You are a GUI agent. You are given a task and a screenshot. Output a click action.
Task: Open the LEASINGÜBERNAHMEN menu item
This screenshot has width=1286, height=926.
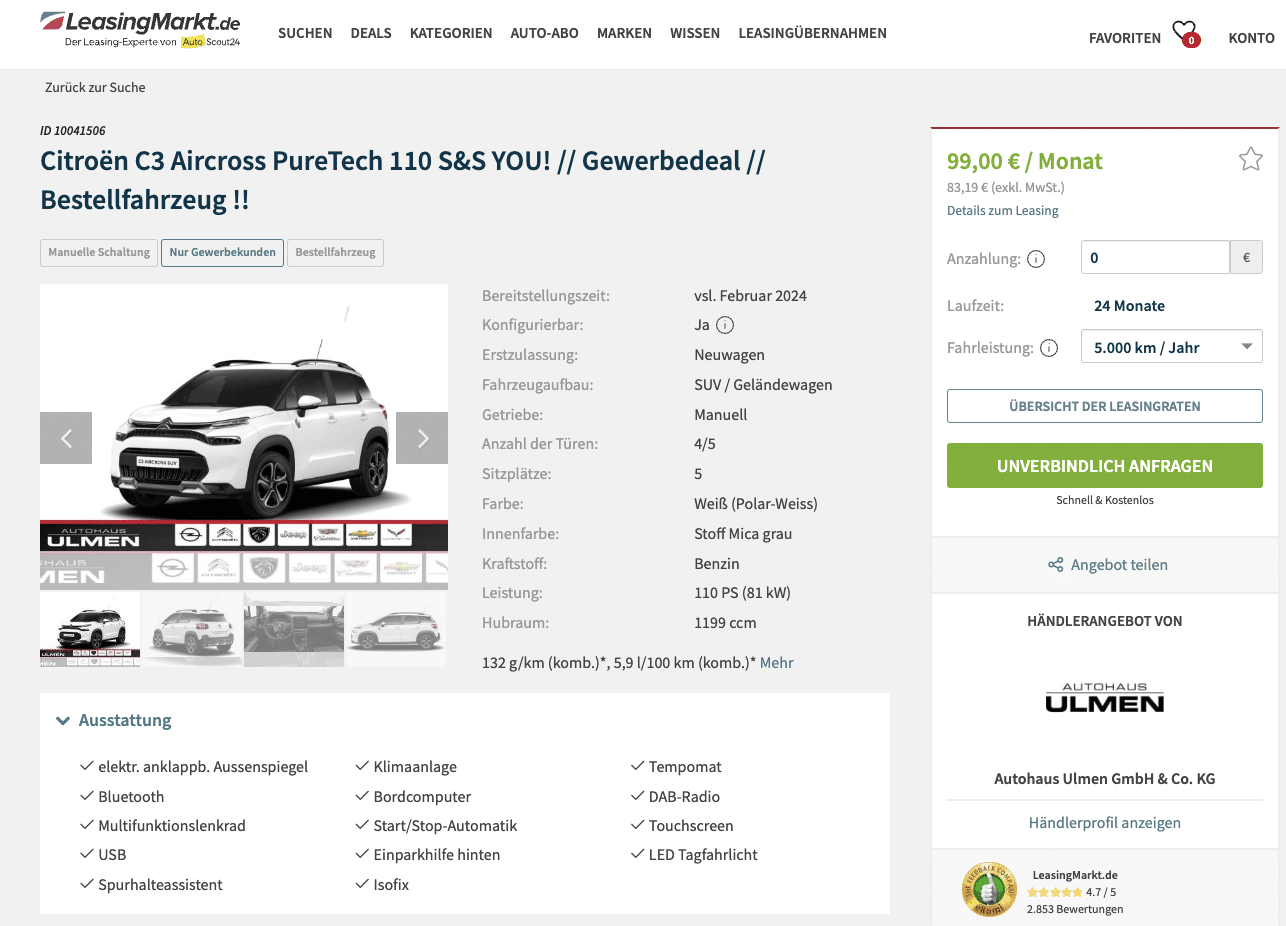[x=812, y=33]
